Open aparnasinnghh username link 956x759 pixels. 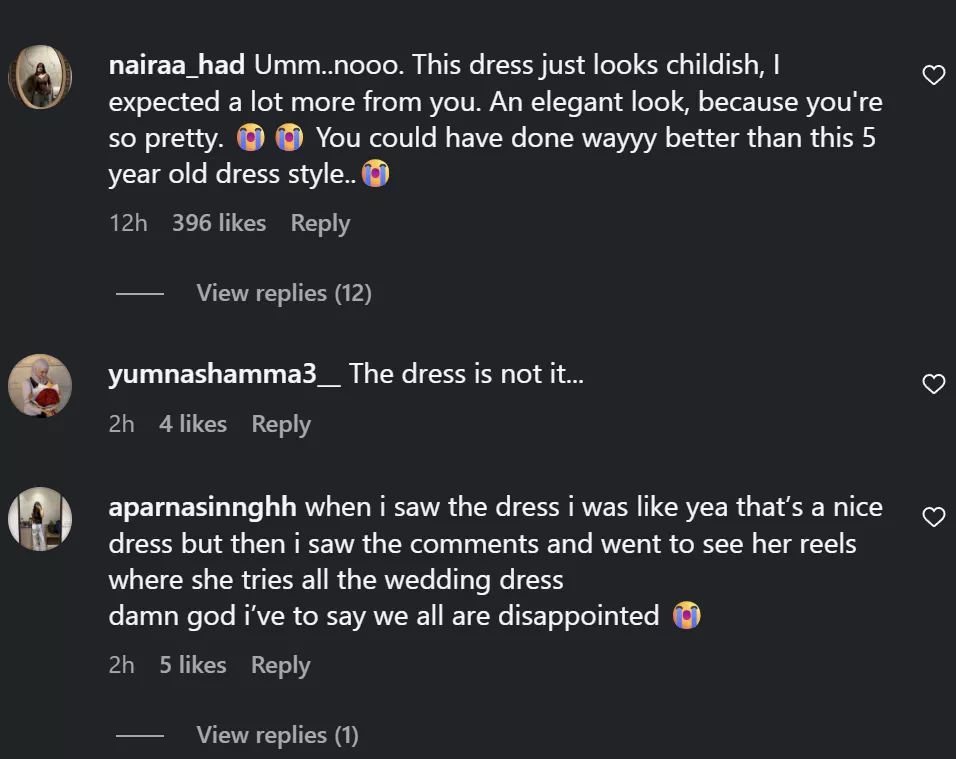pos(202,507)
